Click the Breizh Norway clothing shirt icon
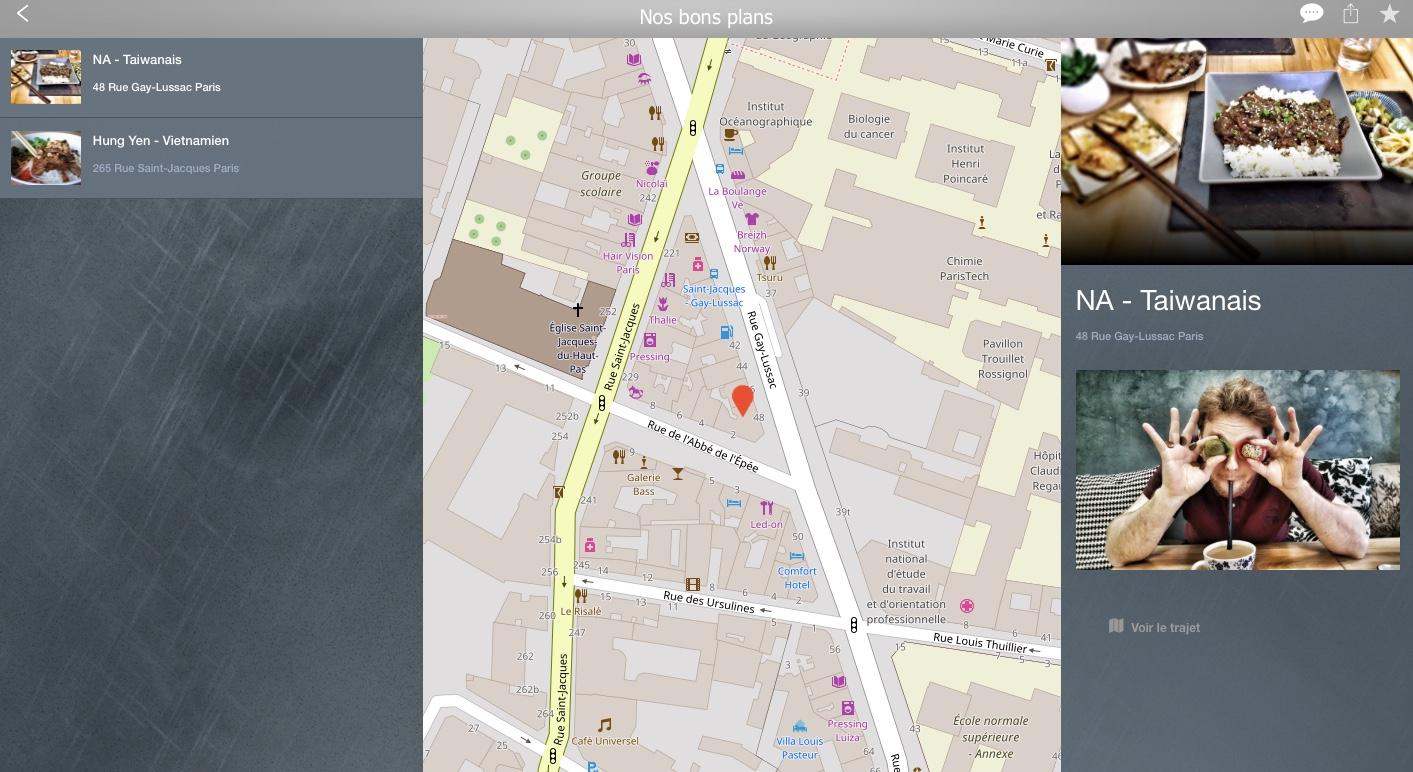The image size is (1413, 772). coord(752,219)
